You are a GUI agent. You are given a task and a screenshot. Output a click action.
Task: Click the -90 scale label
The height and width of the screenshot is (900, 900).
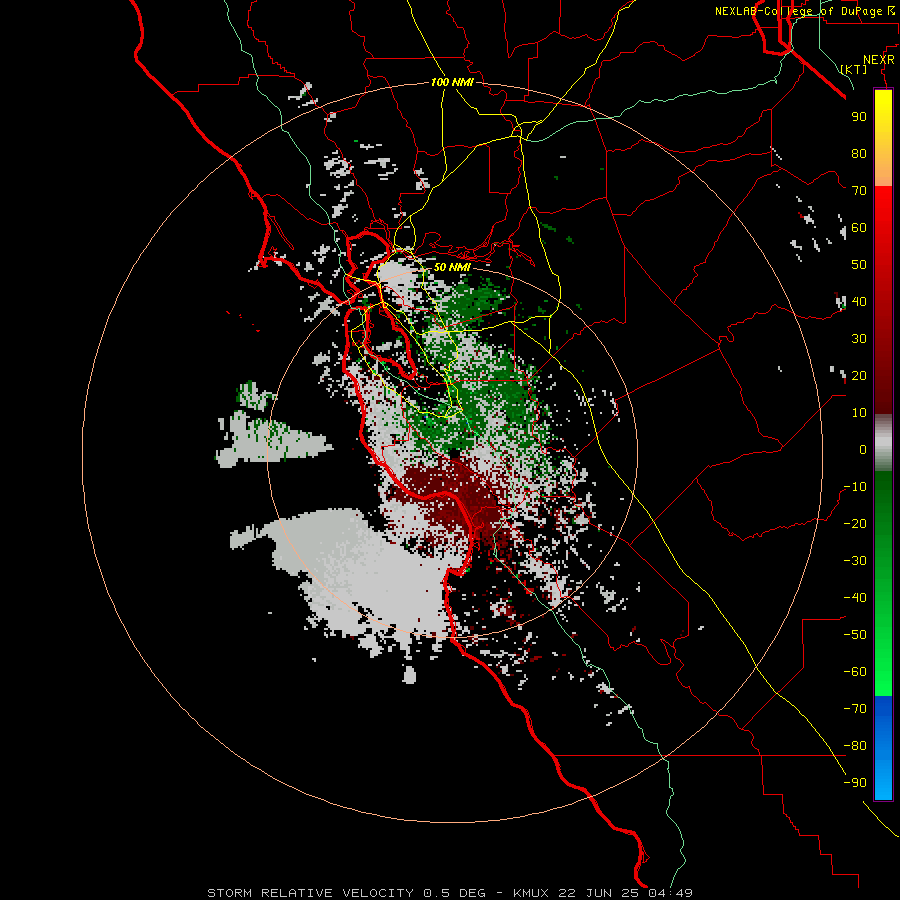[855, 783]
